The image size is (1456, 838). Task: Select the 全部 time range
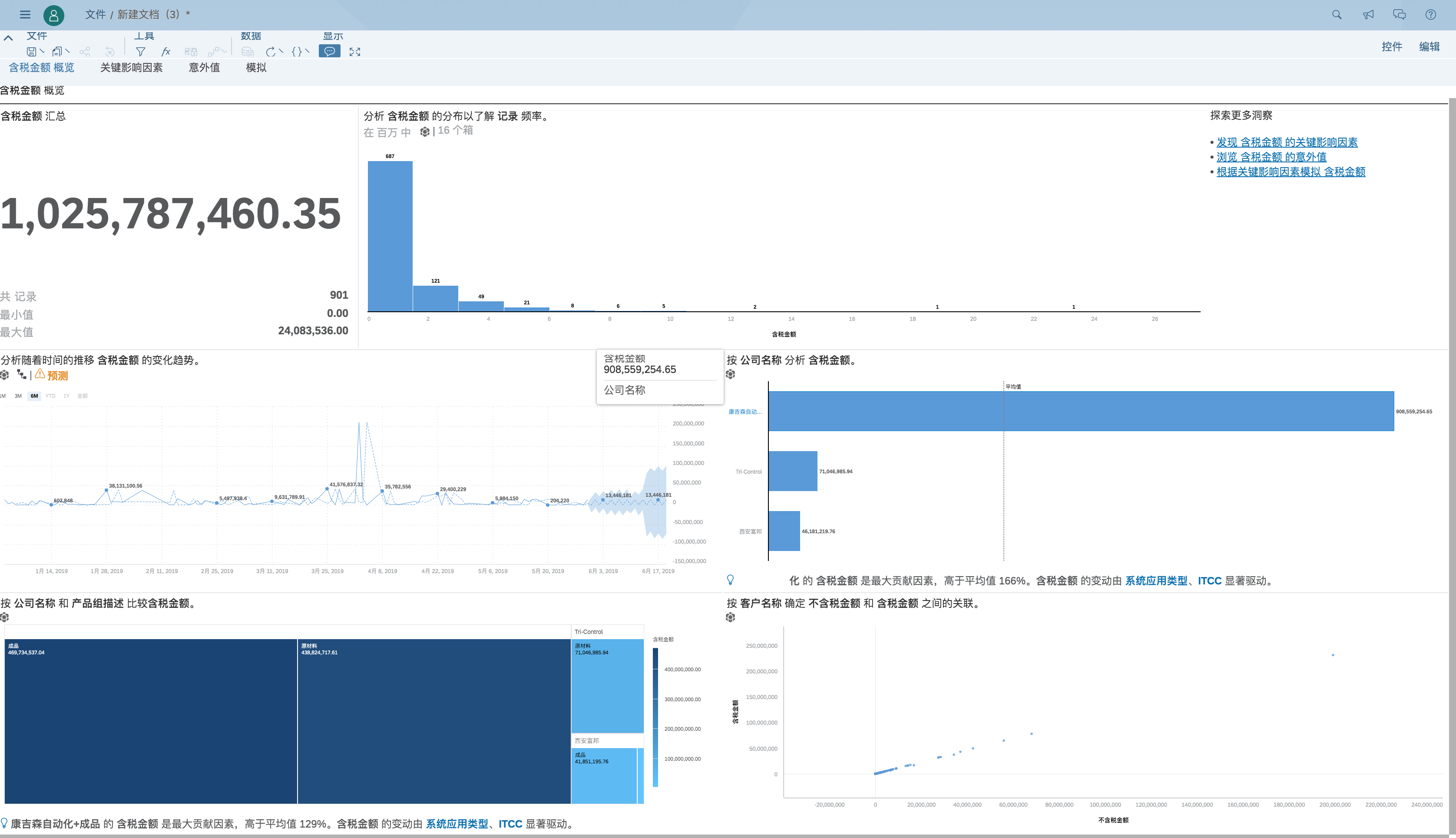point(83,396)
